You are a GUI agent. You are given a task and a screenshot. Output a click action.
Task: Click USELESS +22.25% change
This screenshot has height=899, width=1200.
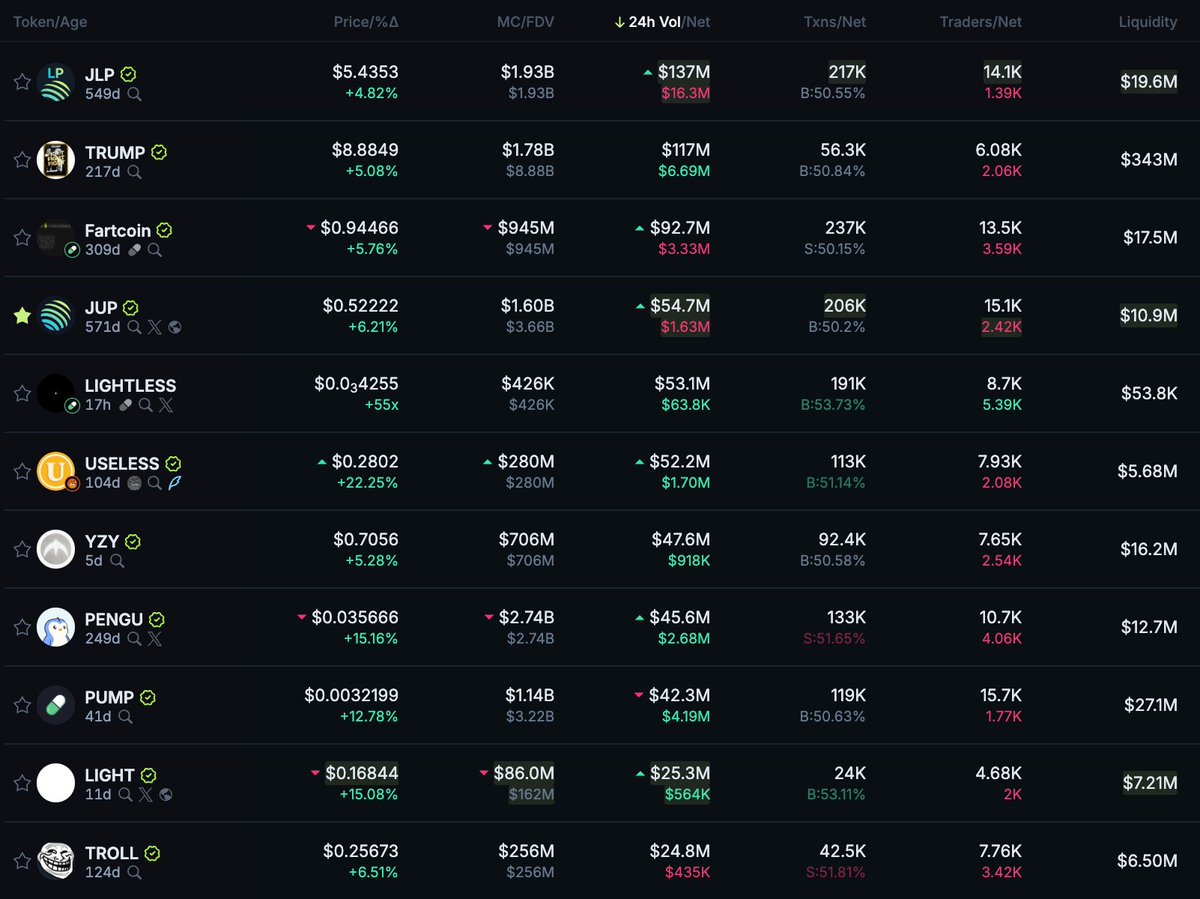[x=368, y=483]
